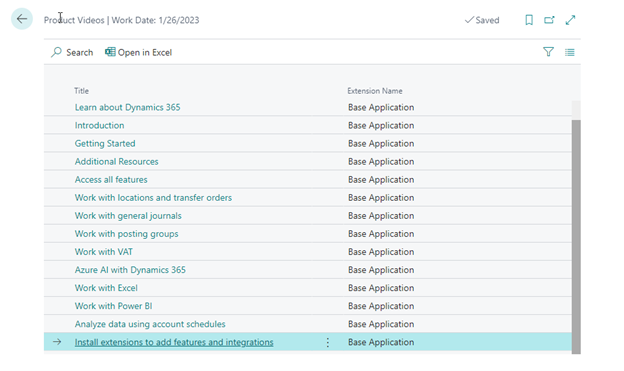Select Base Application cell in Getting Started row

click(381, 144)
